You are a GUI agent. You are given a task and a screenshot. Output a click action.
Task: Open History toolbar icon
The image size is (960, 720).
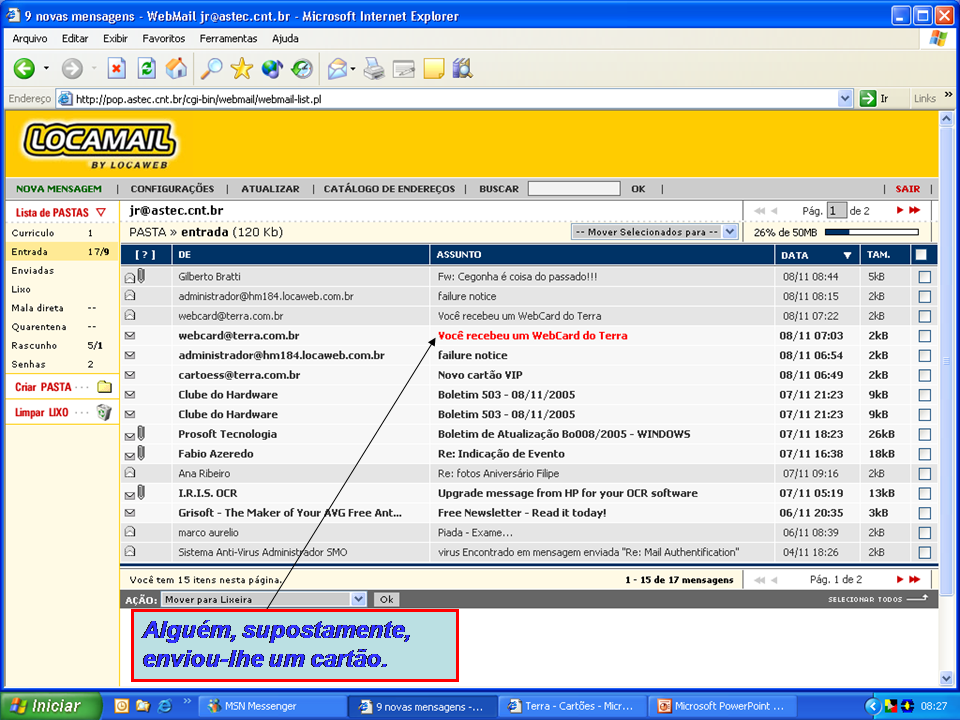302,69
